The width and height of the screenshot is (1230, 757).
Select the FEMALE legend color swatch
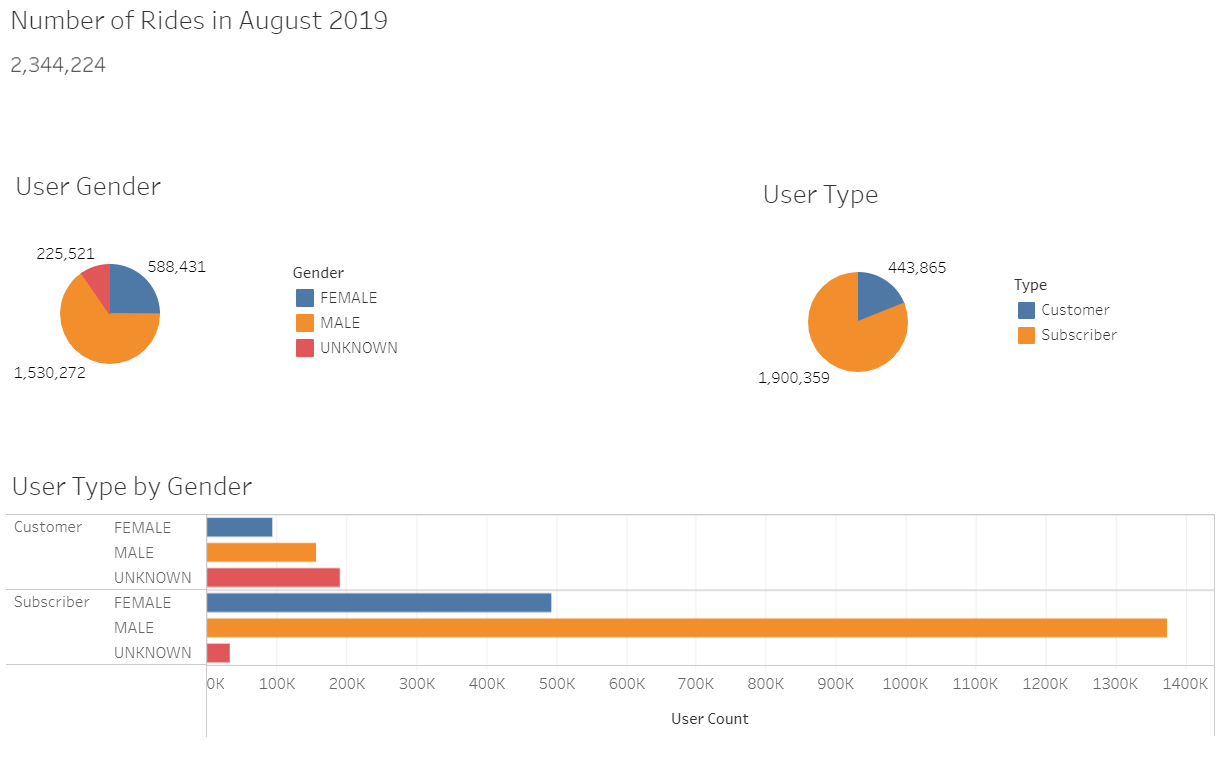coord(303,297)
